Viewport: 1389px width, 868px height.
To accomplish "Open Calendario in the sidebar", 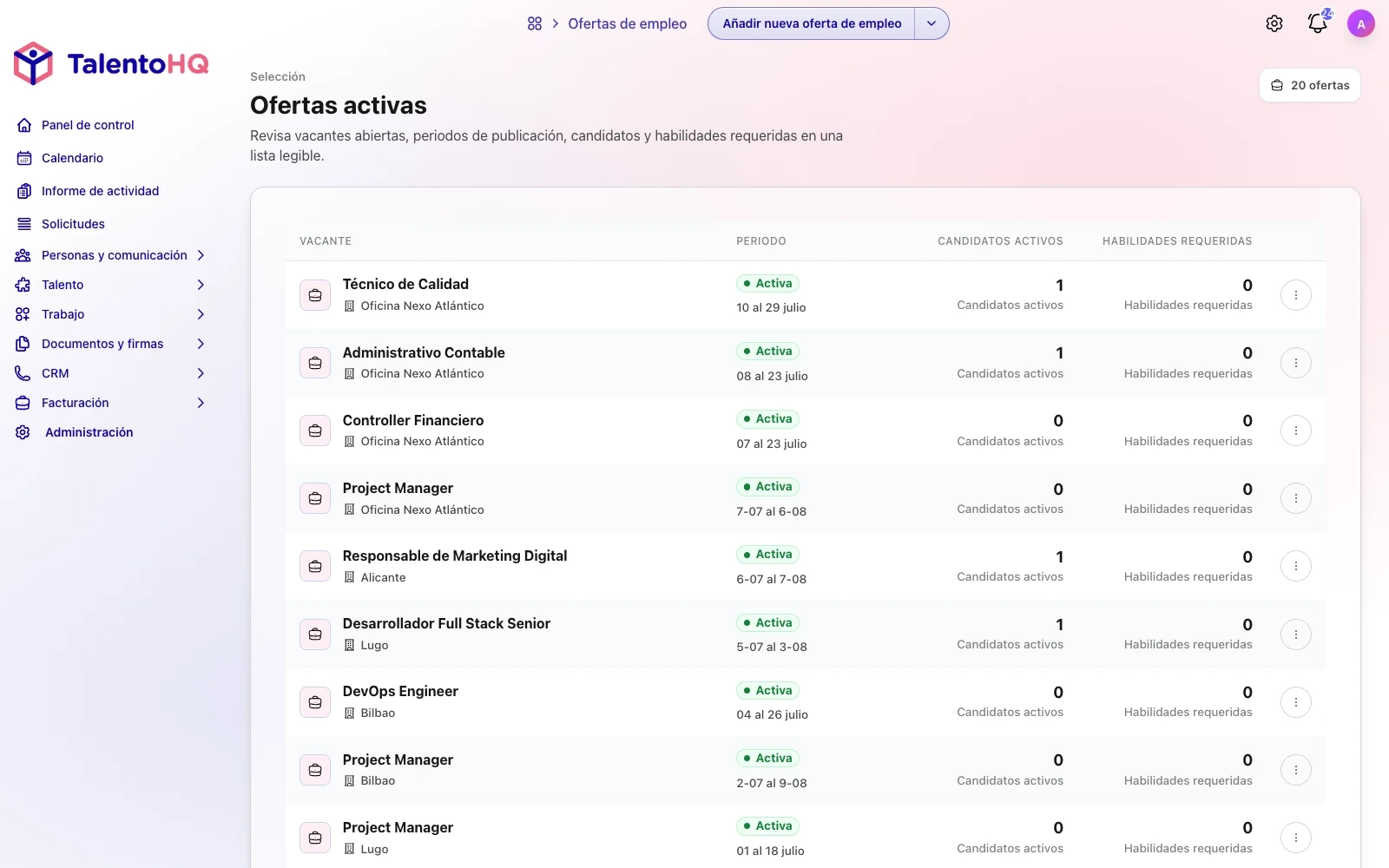I will coord(72,158).
